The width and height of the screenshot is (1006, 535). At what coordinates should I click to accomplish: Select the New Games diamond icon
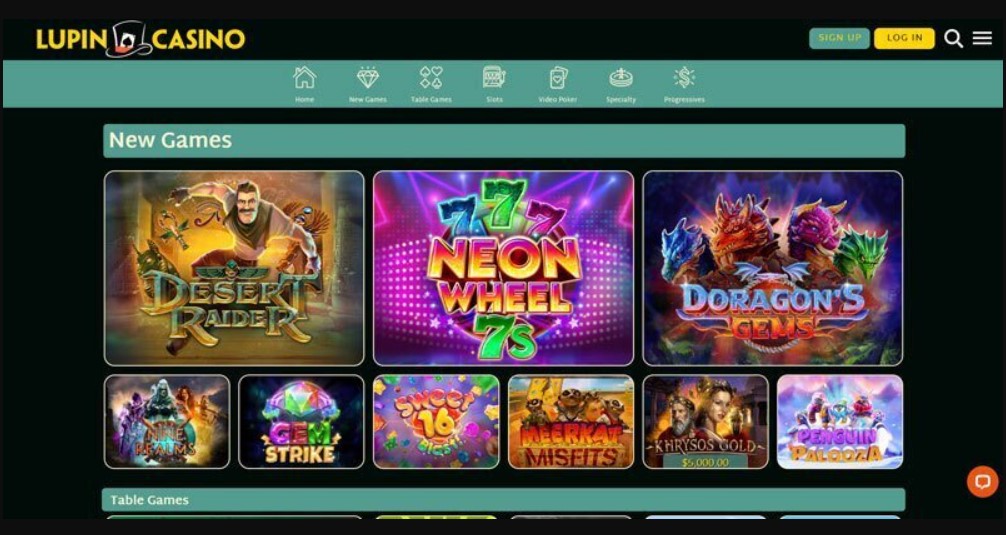tap(368, 78)
